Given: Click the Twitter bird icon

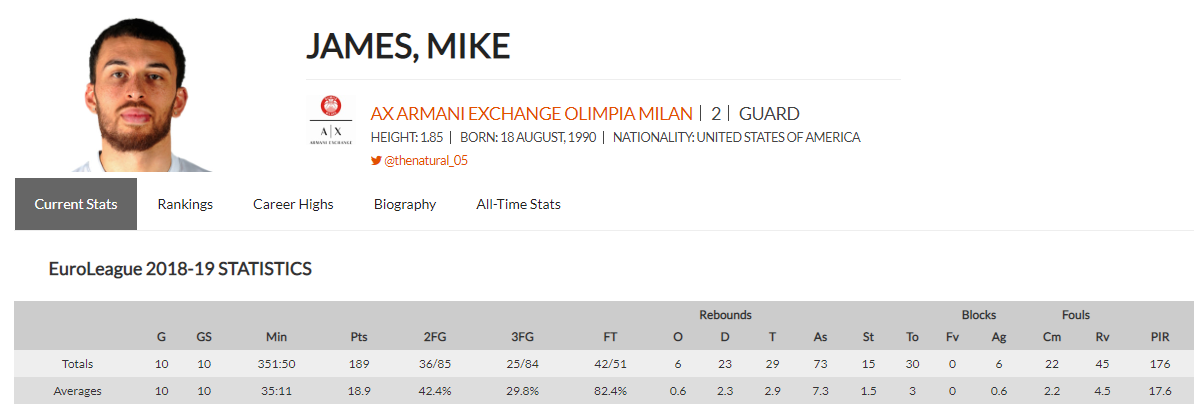Looking at the screenshot, I should (x=376, y=160).
